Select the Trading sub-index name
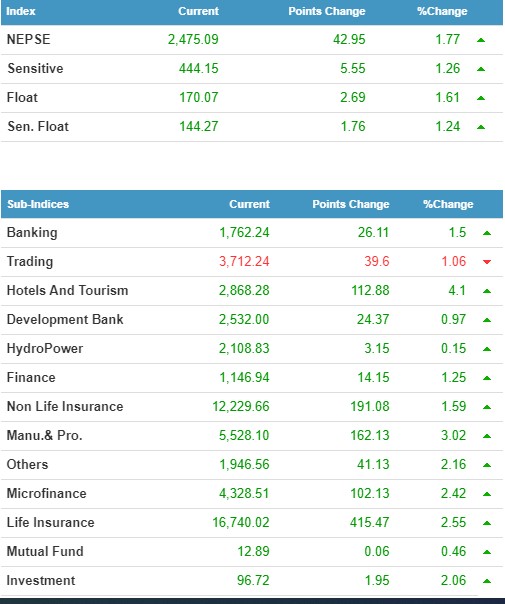Image resolution: width=505 pixels, height=604 pixels. 30,262
